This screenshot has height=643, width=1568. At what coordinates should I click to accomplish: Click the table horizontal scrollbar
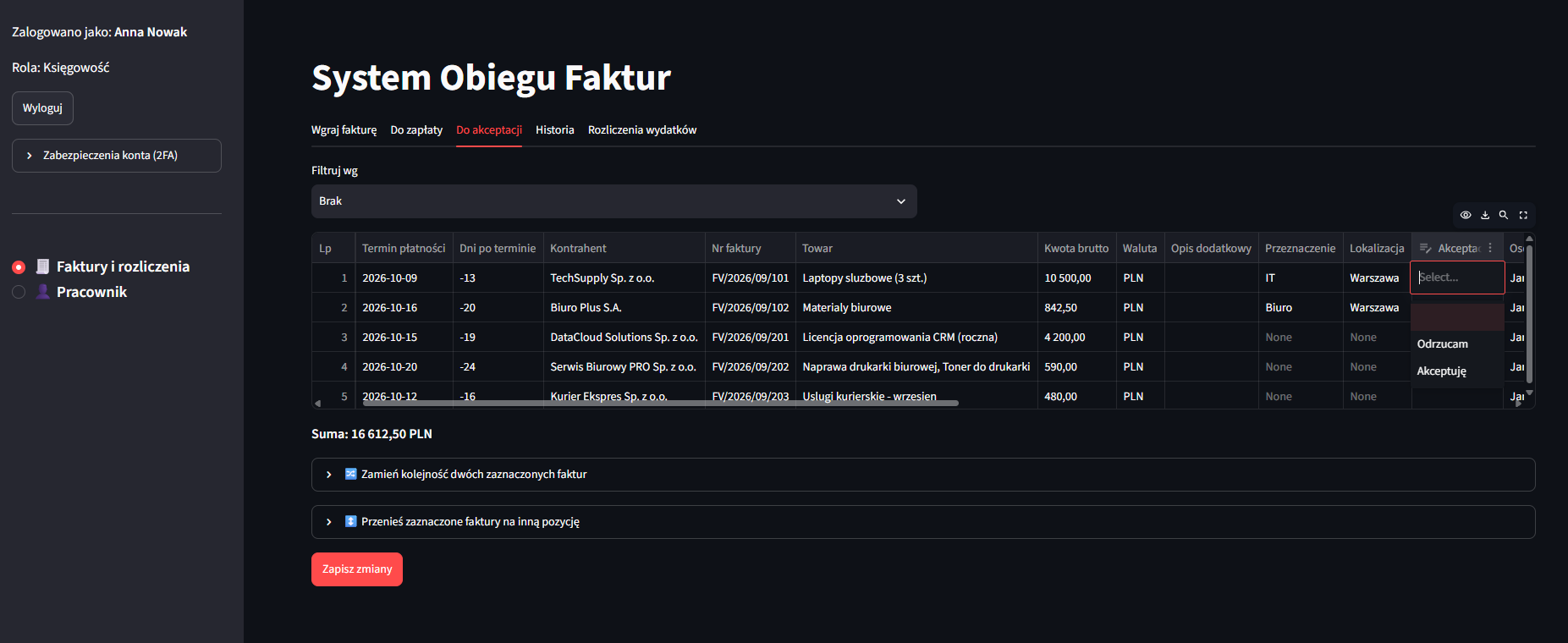pos(660,404)
